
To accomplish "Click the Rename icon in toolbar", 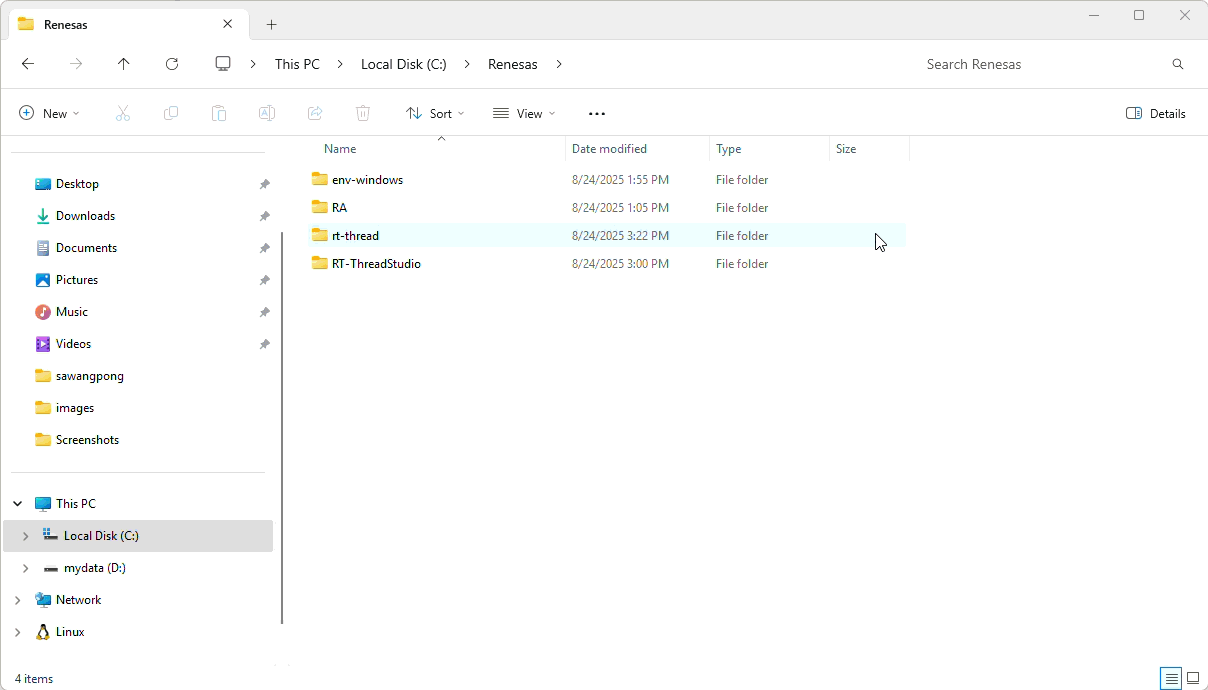I will point(267,114).
